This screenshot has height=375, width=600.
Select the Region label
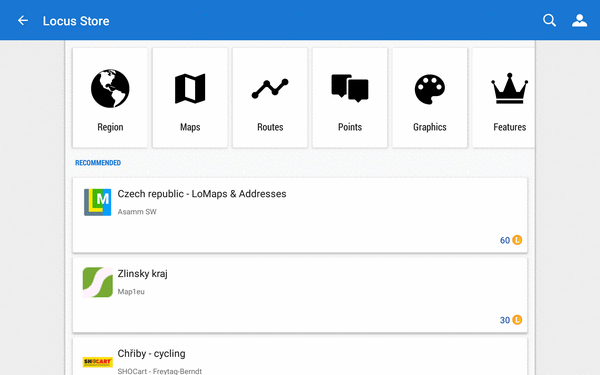(x=110, y=127)
